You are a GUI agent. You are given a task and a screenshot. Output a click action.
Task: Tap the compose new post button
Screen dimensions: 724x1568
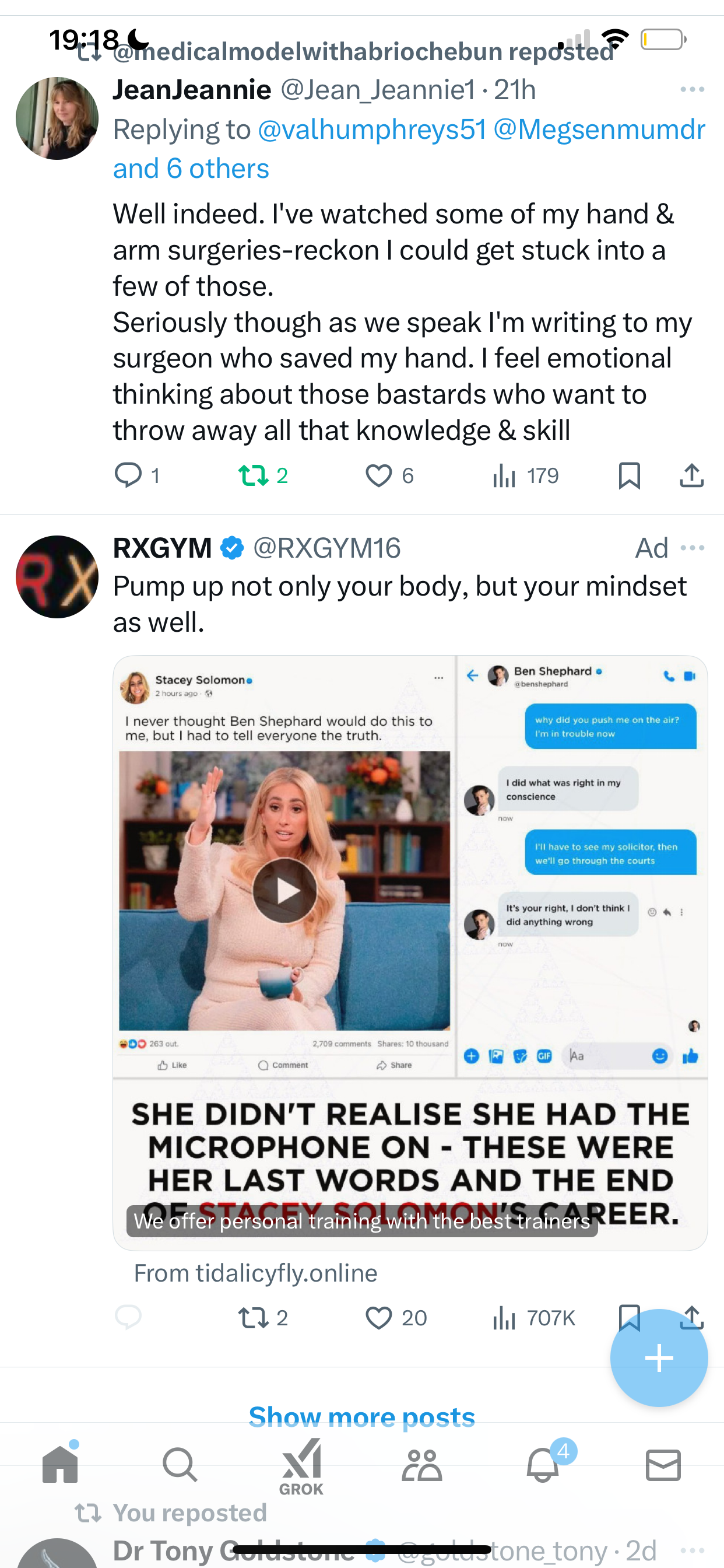coord(659,1358)
